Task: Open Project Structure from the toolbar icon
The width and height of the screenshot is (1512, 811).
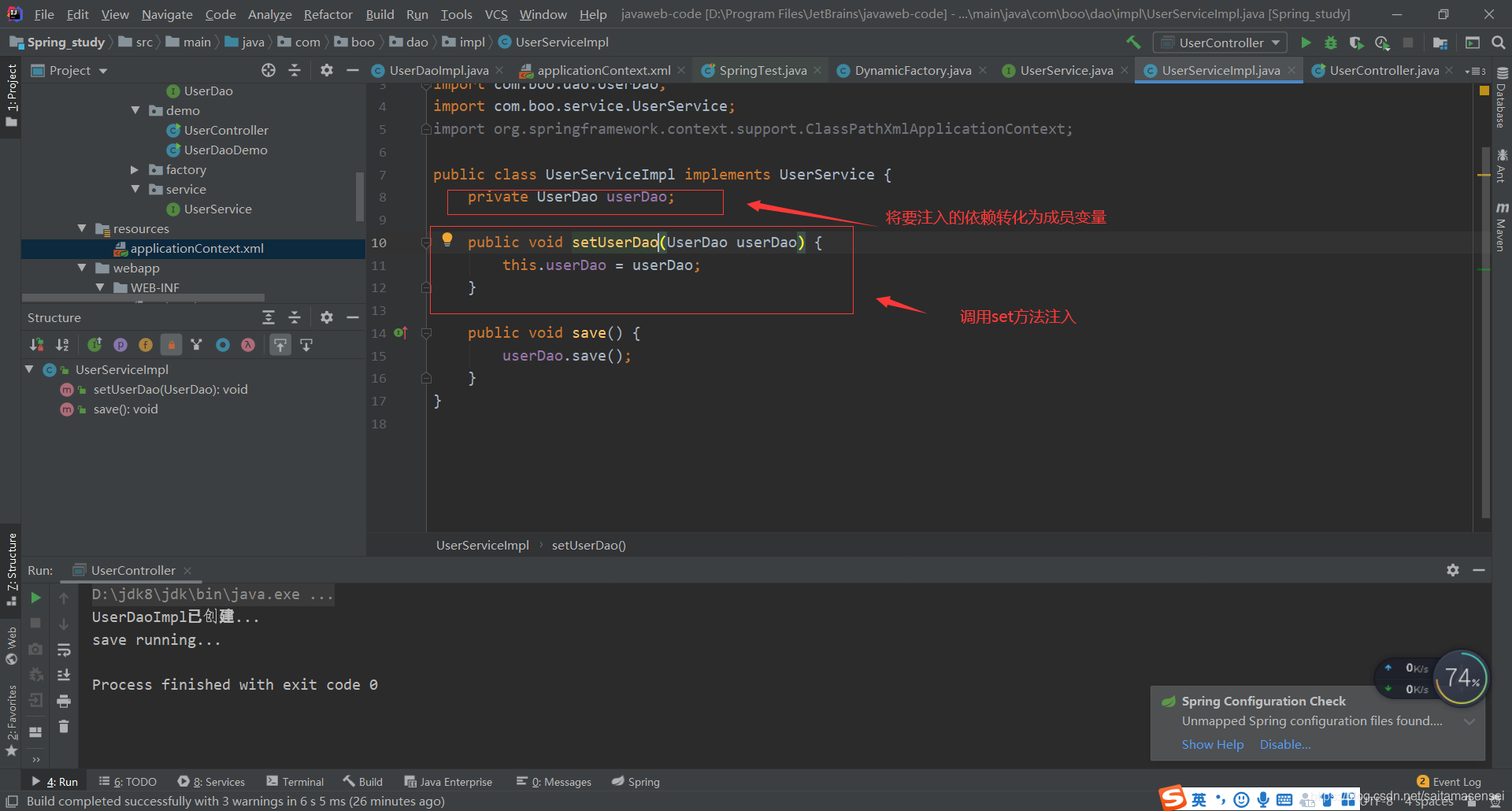Action: click(1440, 43)
